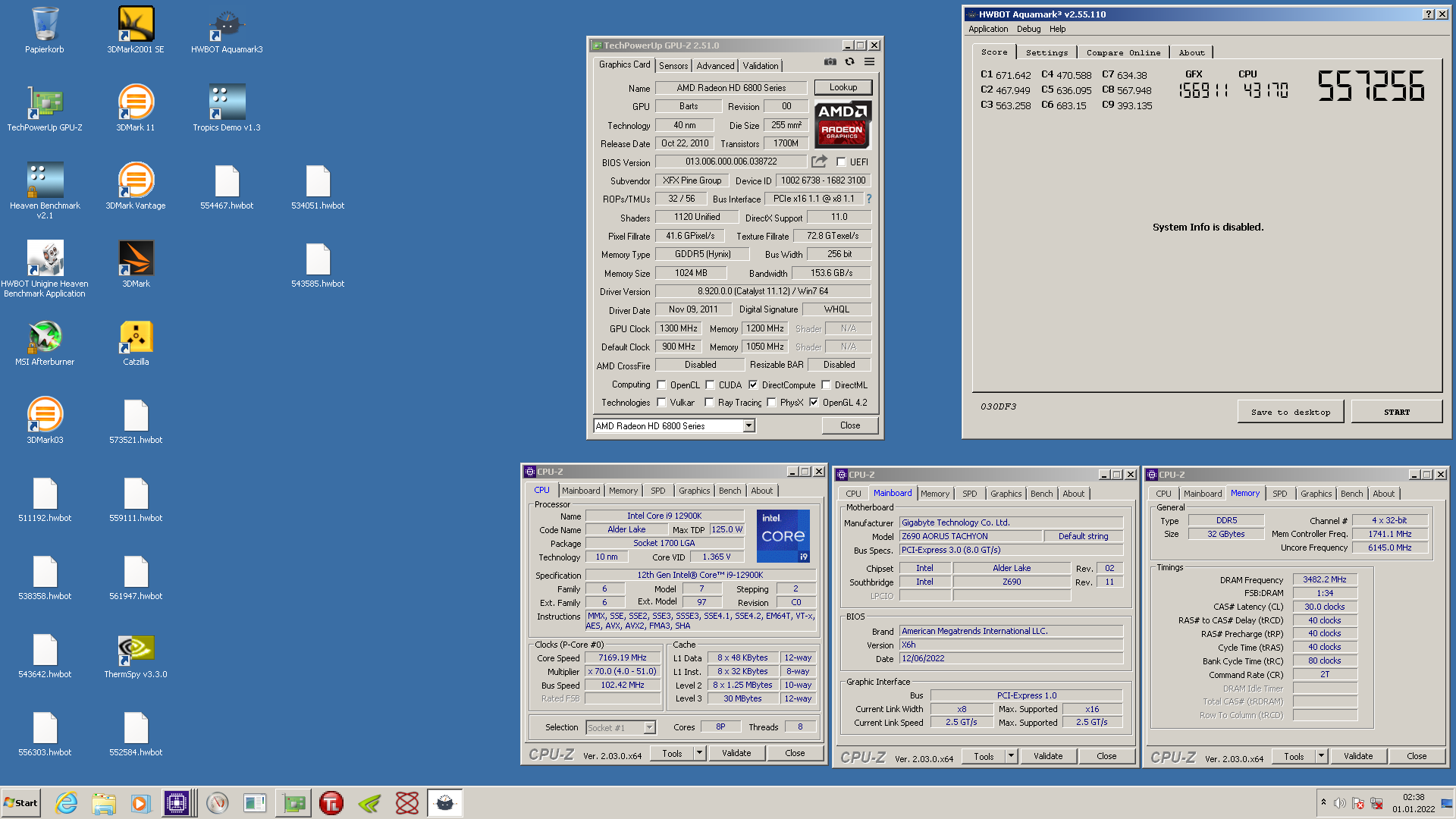
Task: Open the TechPowerUp GPU-Z desktop shortcut
Action: tap(45, 108)
